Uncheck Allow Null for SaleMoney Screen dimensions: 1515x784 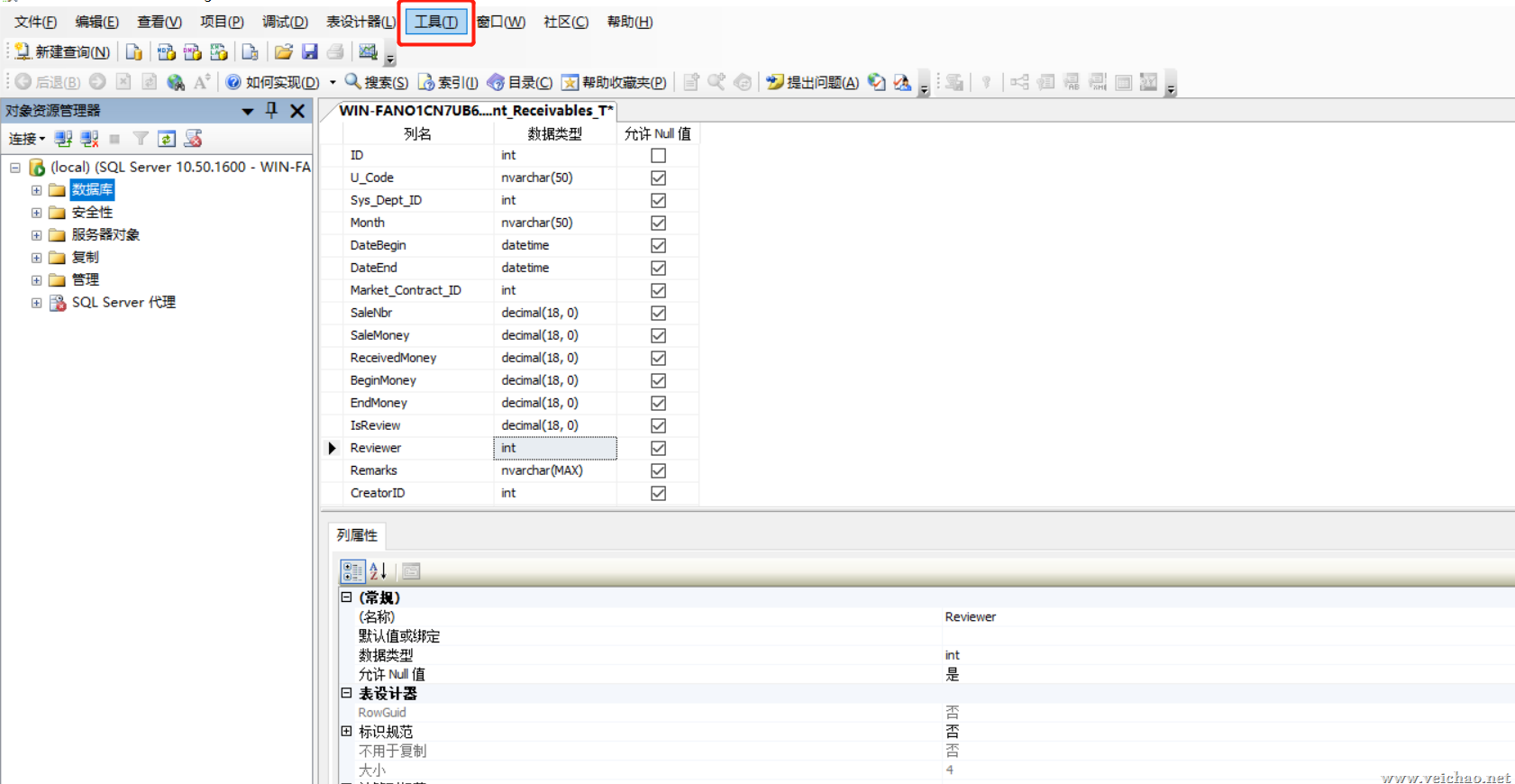pyautogui.click(x=659, y=335)
